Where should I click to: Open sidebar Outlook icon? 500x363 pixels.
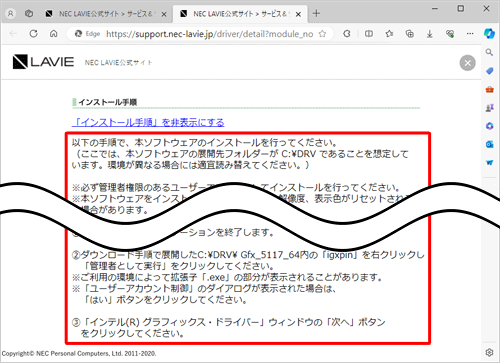[x=489, y=144]
